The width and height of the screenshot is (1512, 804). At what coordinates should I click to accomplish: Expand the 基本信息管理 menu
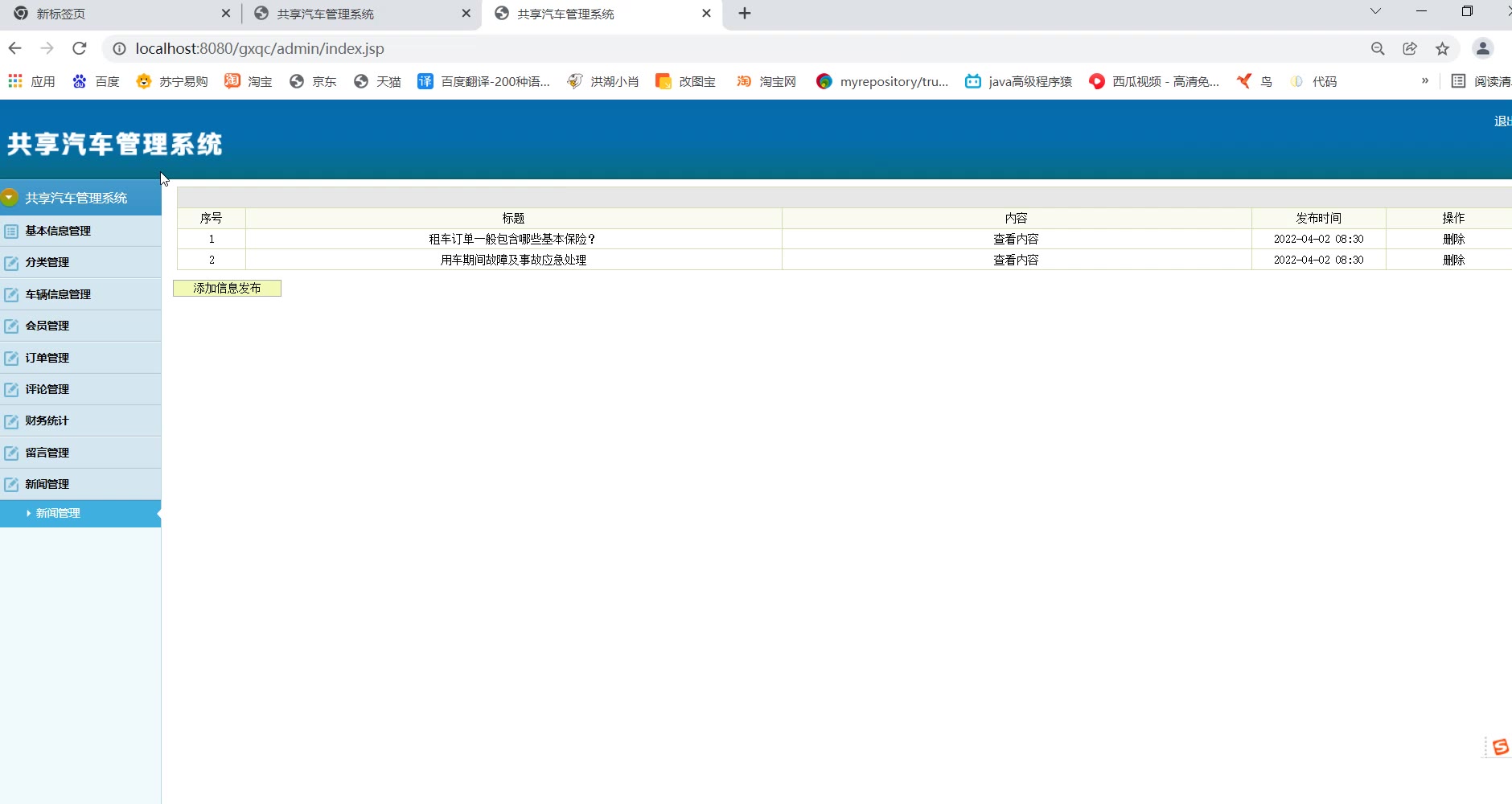80,231
